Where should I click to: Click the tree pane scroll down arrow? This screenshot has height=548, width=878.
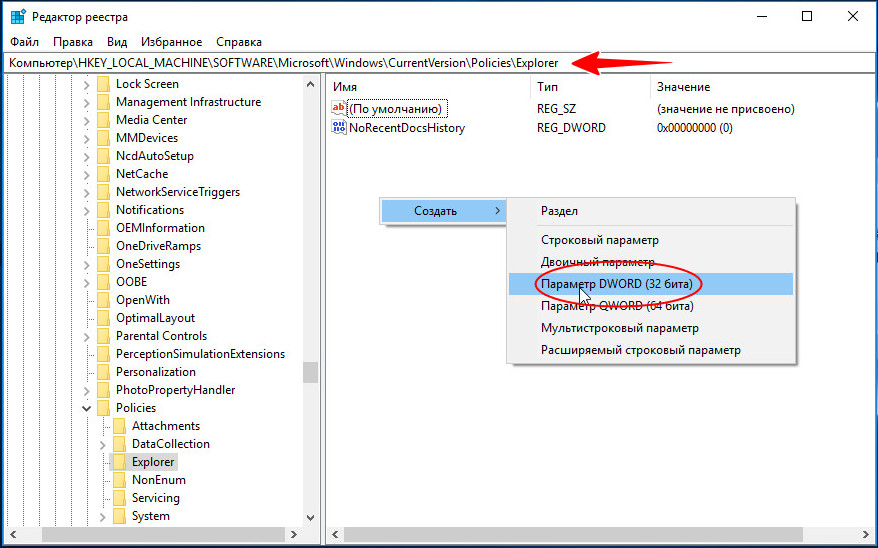[310, 518]
